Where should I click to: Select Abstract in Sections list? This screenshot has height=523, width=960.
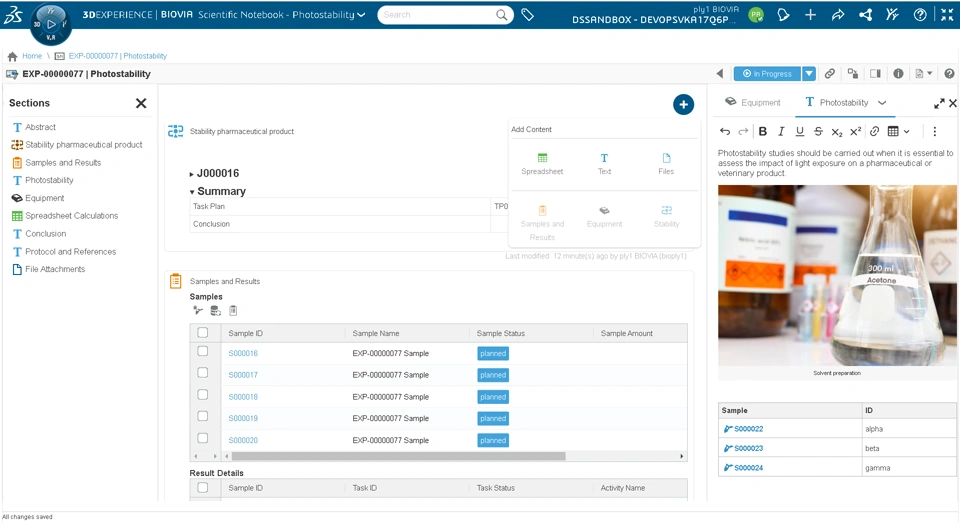click(x=40, y=127)
